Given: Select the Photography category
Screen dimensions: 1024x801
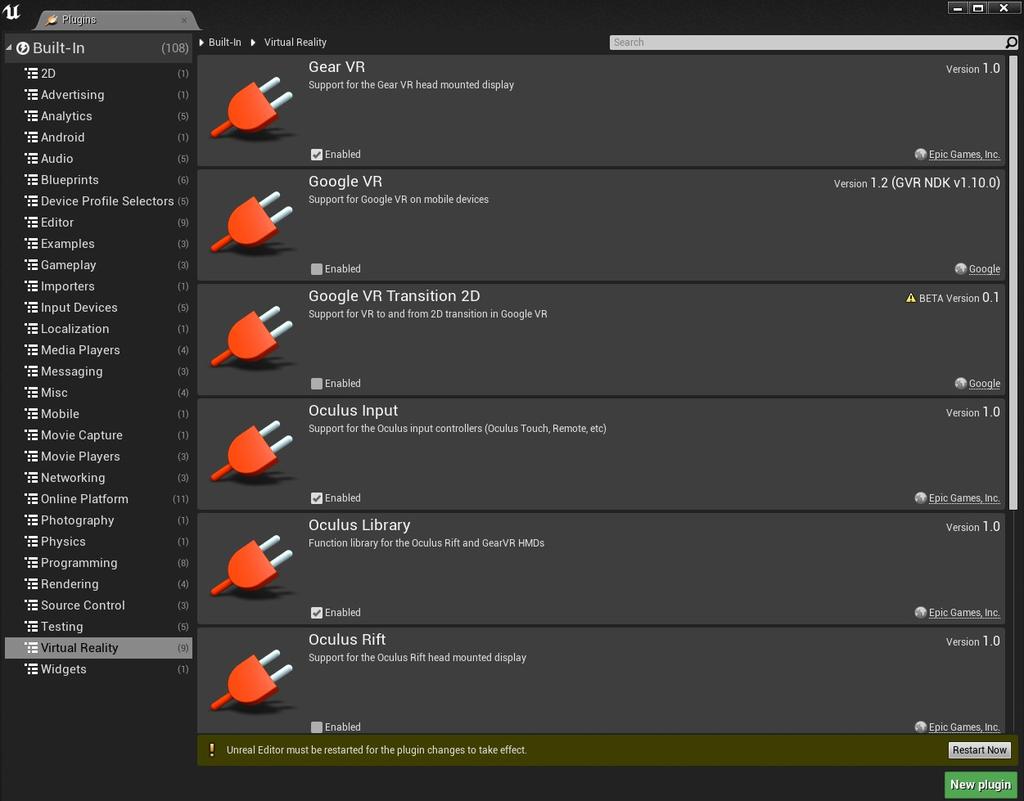Looking at the screenshot, I should (99, 520).
